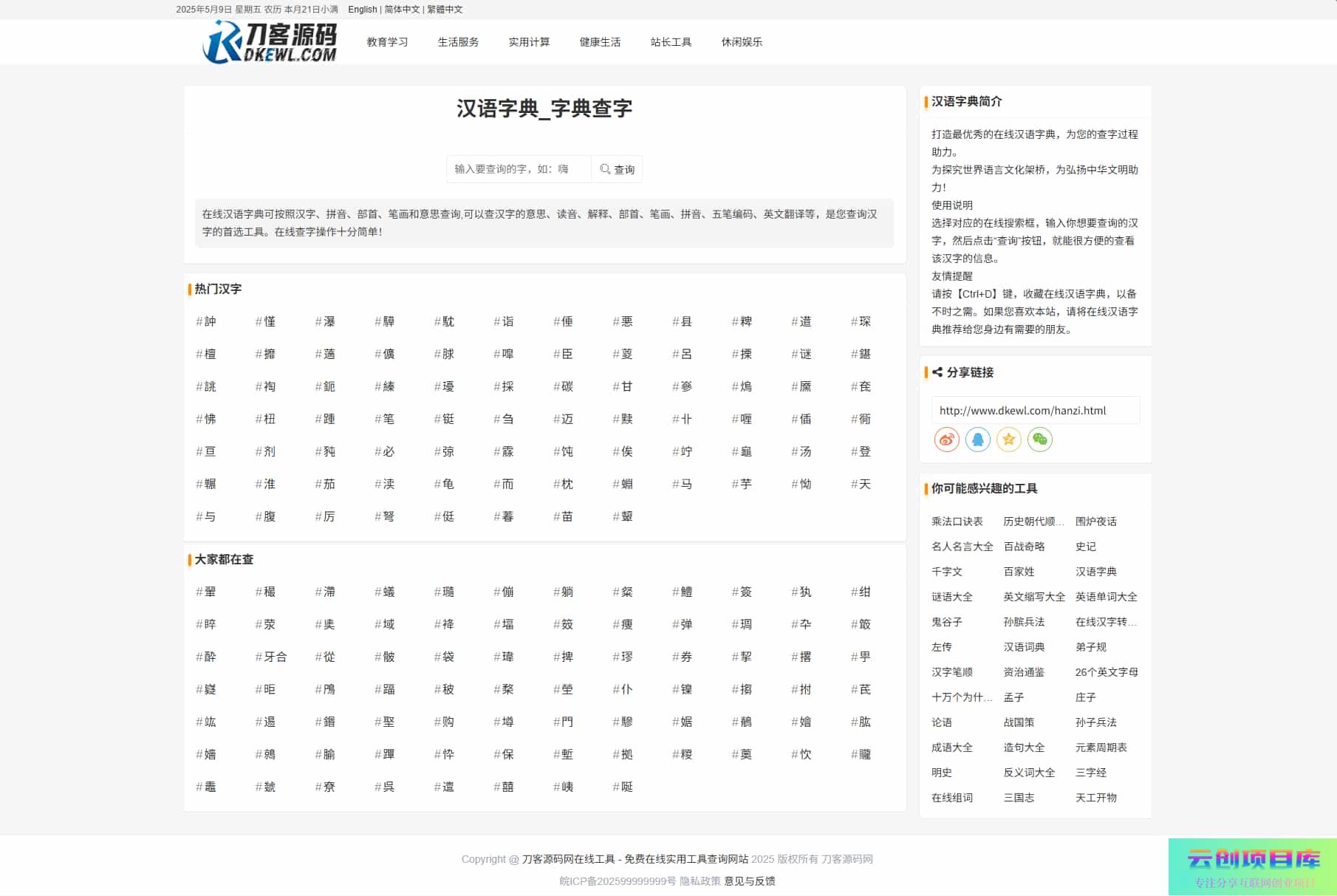
Task: Click the QQ Zone star share icon
Action: (x=1008, y=440)
